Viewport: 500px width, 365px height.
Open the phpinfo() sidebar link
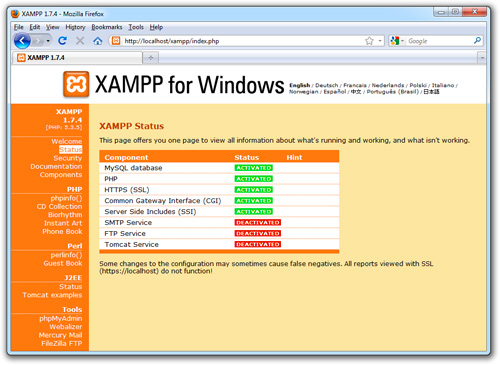click(66, 198)
